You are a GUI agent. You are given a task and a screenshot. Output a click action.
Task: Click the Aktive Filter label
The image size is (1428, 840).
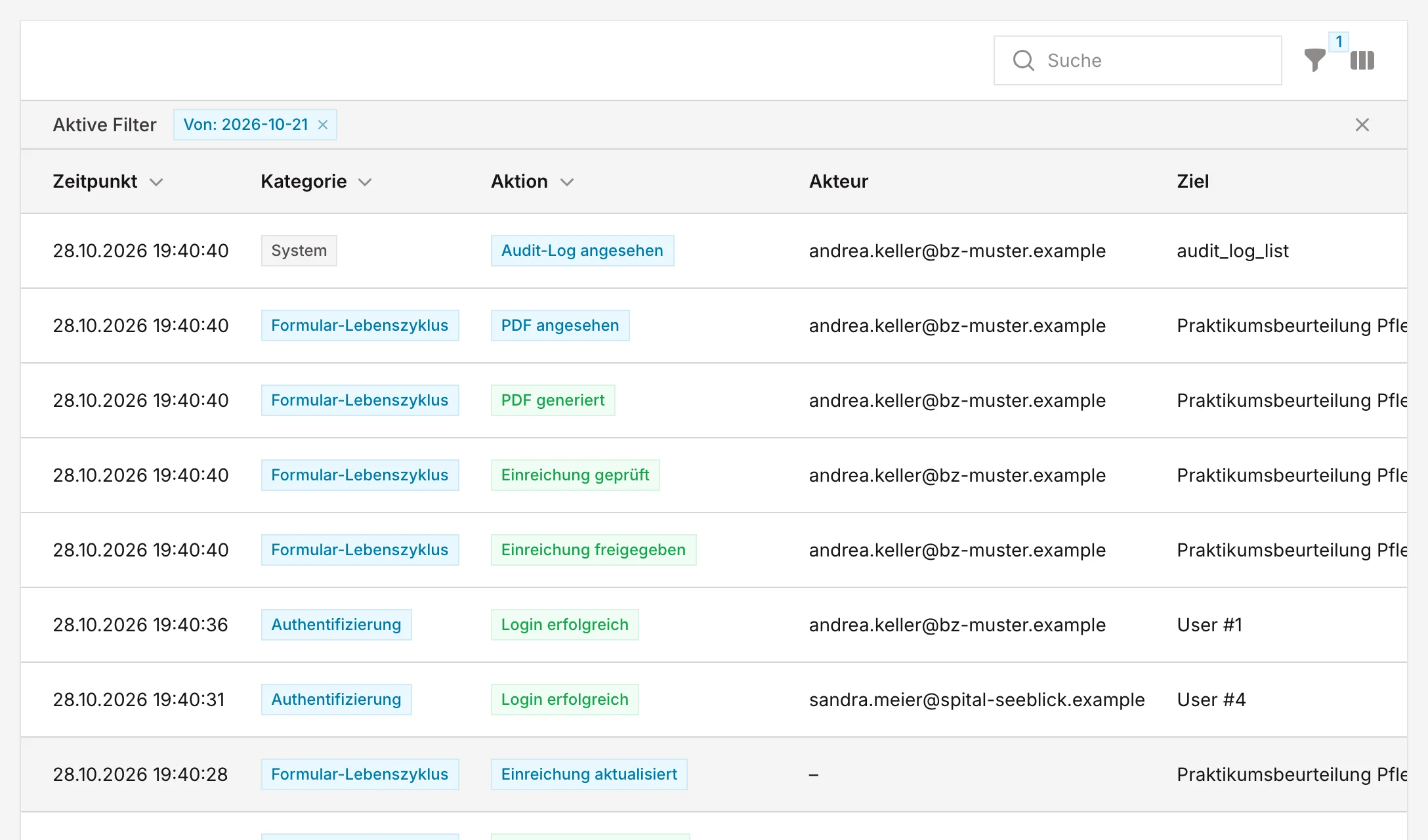[105, 125]
